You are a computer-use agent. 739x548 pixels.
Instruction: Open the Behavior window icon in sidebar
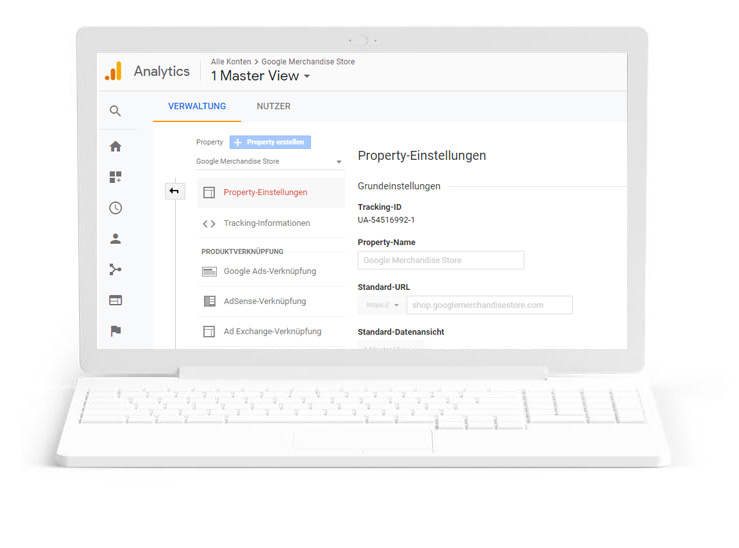click(x=115, y=300)
